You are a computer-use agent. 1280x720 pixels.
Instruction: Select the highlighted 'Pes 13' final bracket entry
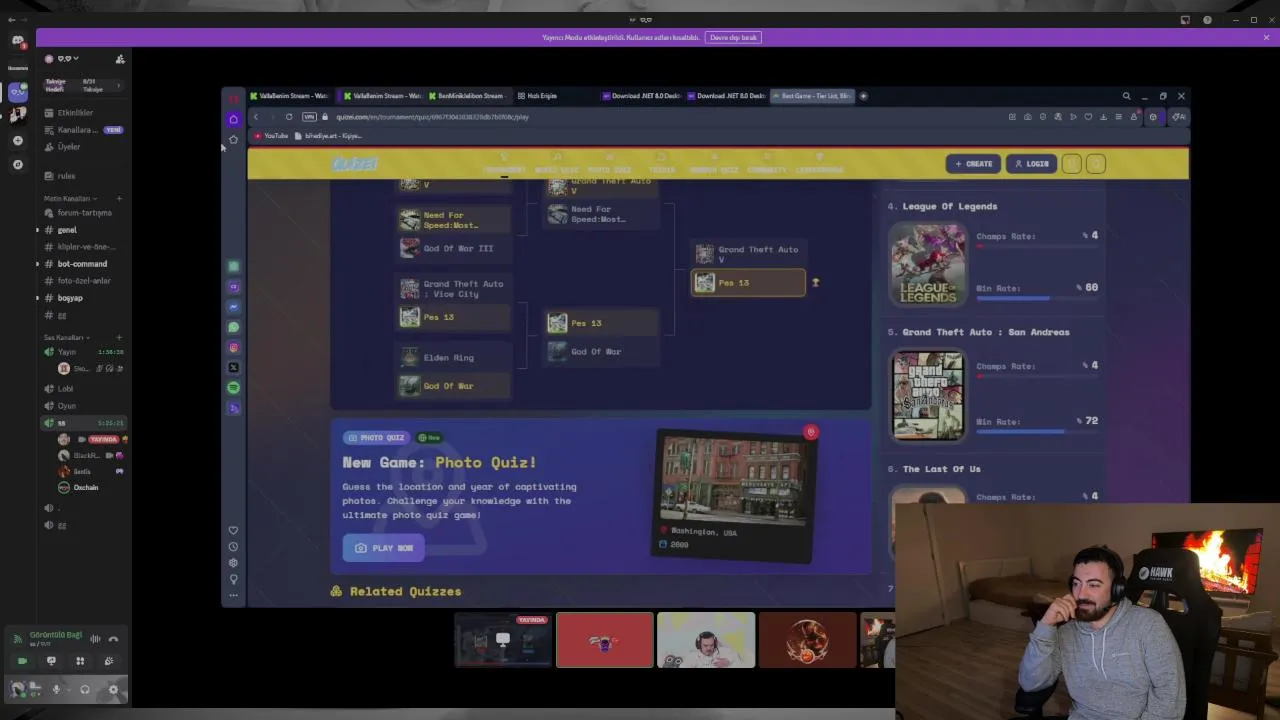(748, 283)
